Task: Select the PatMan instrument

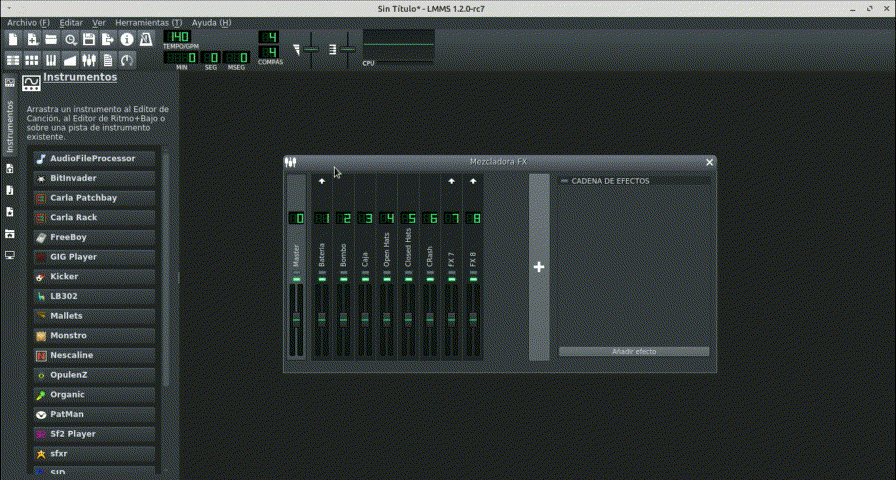Action: [x=94, y=414]
